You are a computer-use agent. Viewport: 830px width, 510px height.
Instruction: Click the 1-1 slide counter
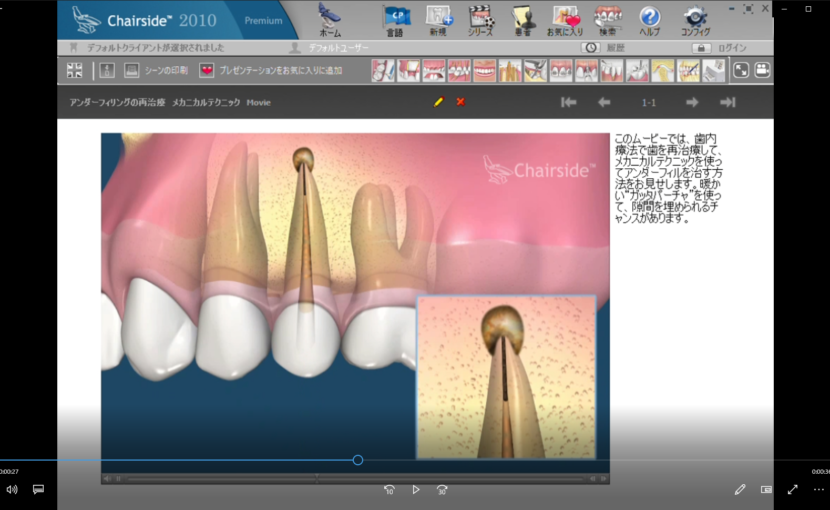(x=648, y=103)
